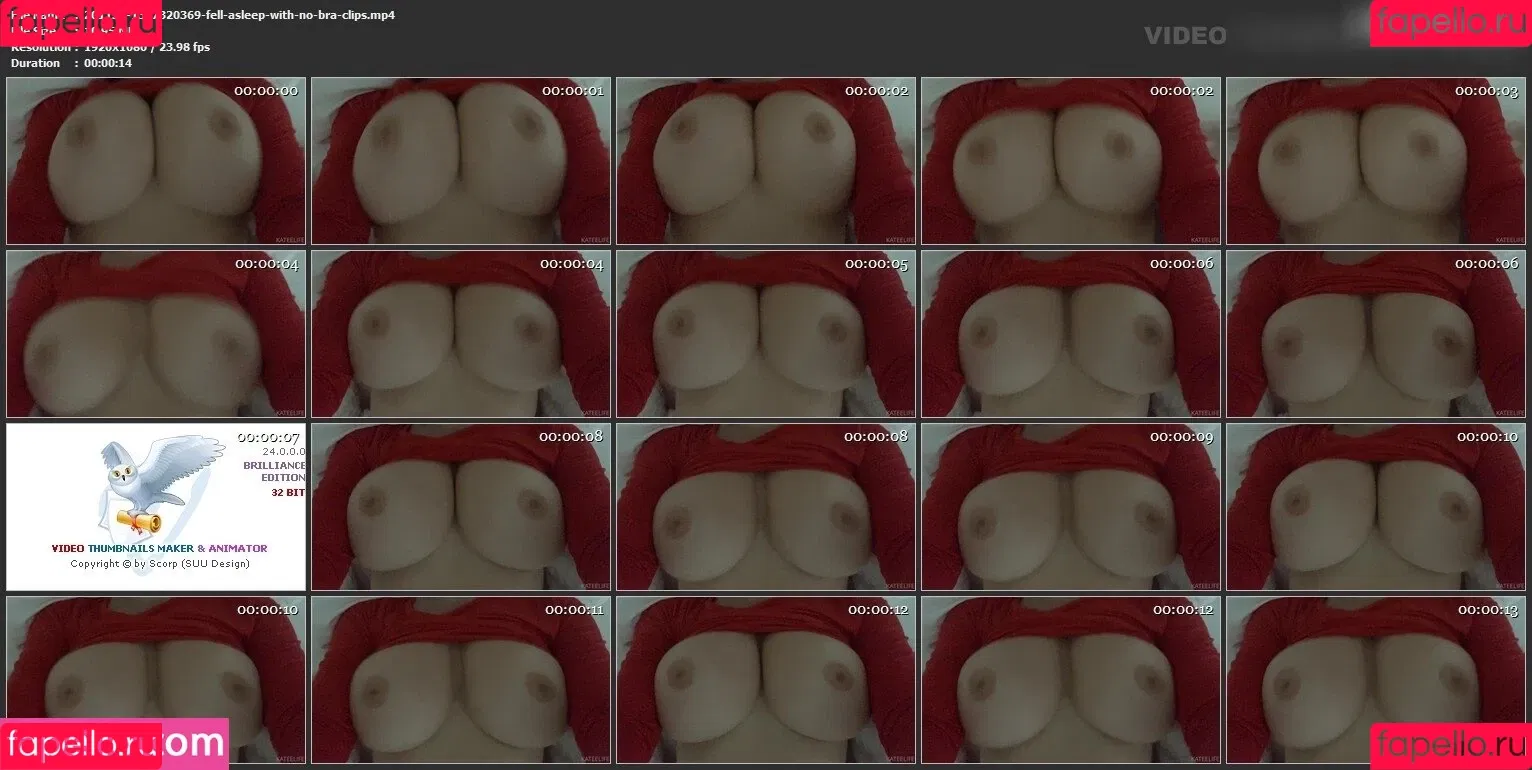Click the fapello.ru watermark at bottom left
Viewport: 1532px width, 770px height.
coord(80,743)
